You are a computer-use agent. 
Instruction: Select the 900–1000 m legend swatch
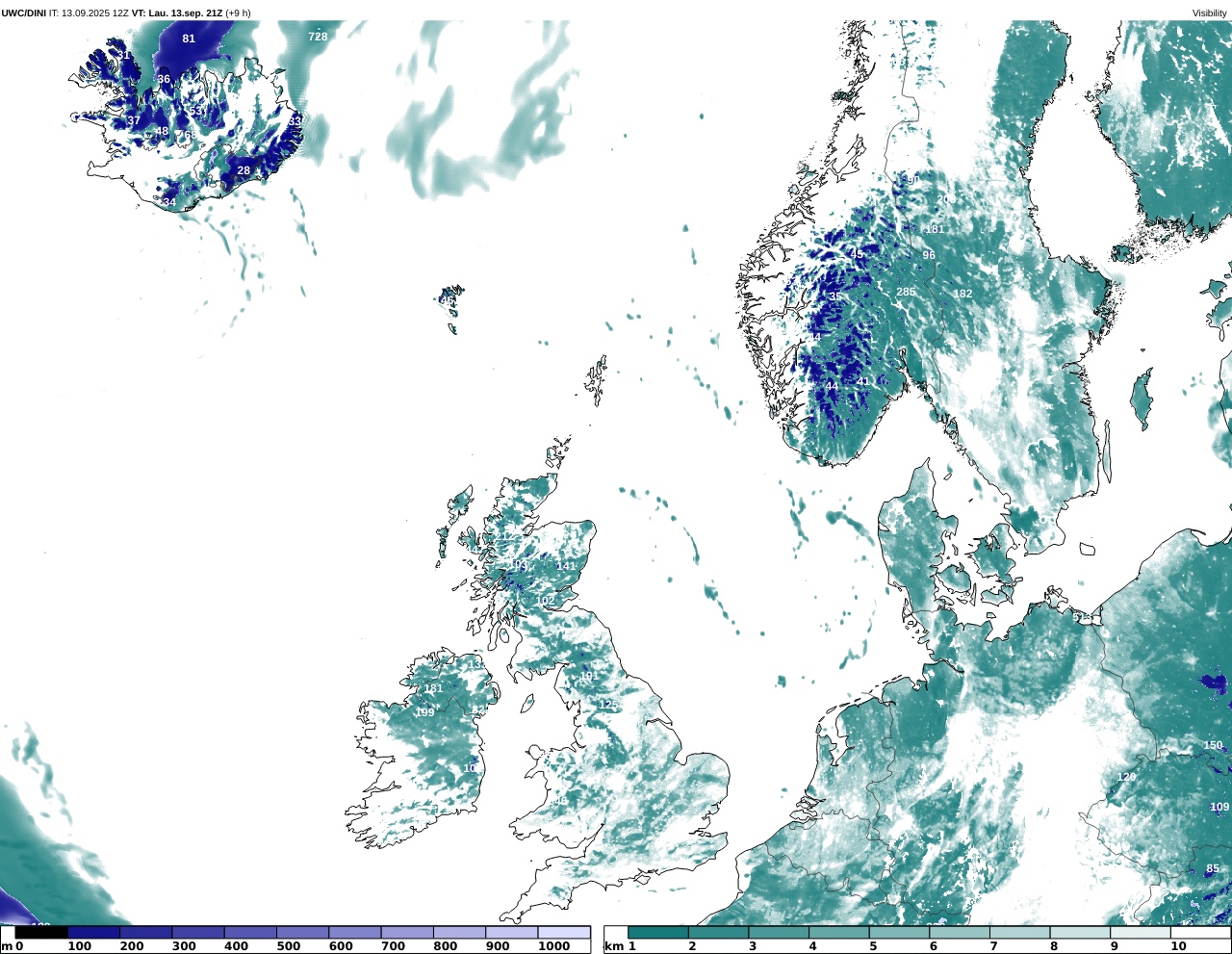(511, 932)
